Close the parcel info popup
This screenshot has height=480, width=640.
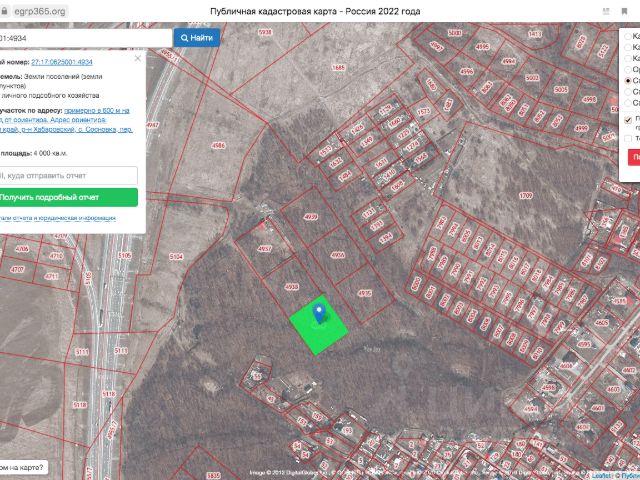tap(138, 58)
